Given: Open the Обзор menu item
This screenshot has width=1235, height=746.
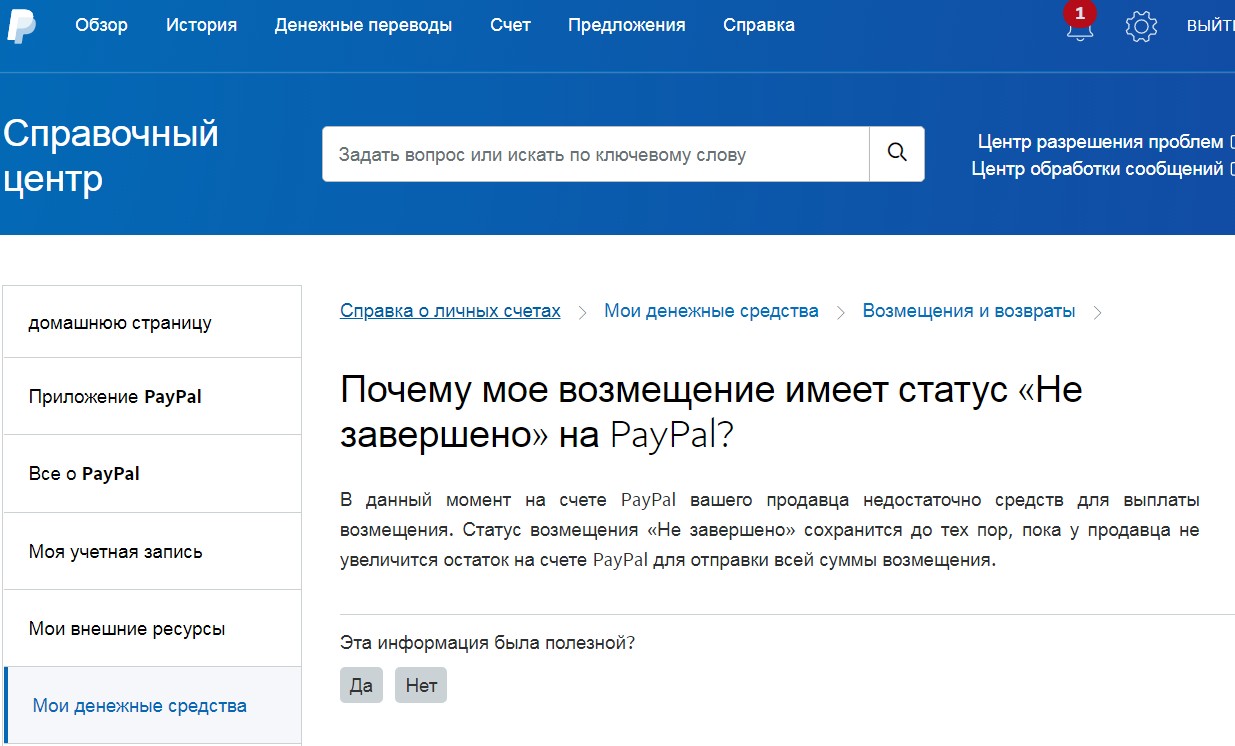Looking at the screenshot, I should [101, 25].
